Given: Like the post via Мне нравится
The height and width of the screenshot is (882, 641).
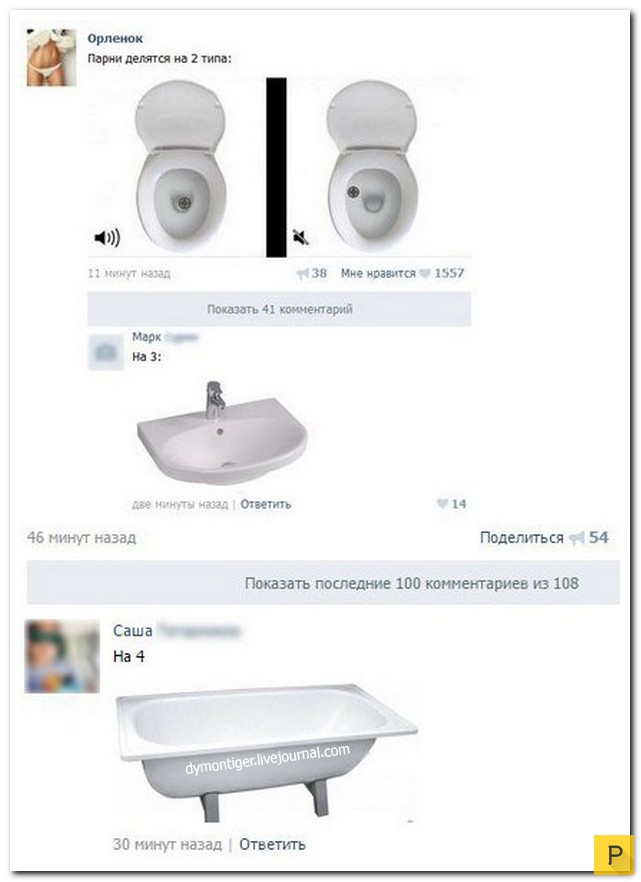Looking at the screenshot, I should pyautogui.click(x=378, y=273).
